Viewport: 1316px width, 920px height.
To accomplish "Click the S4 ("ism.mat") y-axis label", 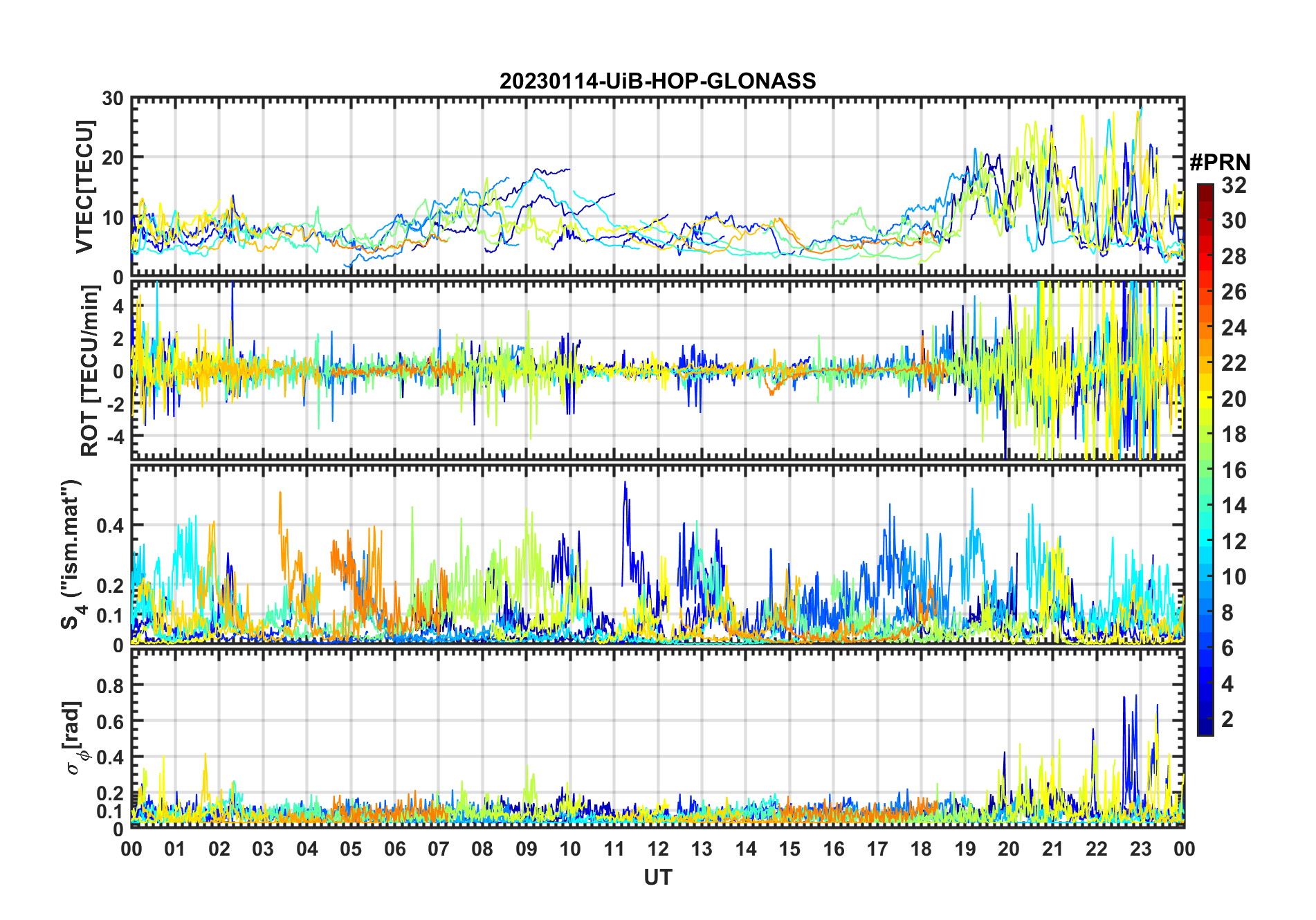I will point(72,555).
